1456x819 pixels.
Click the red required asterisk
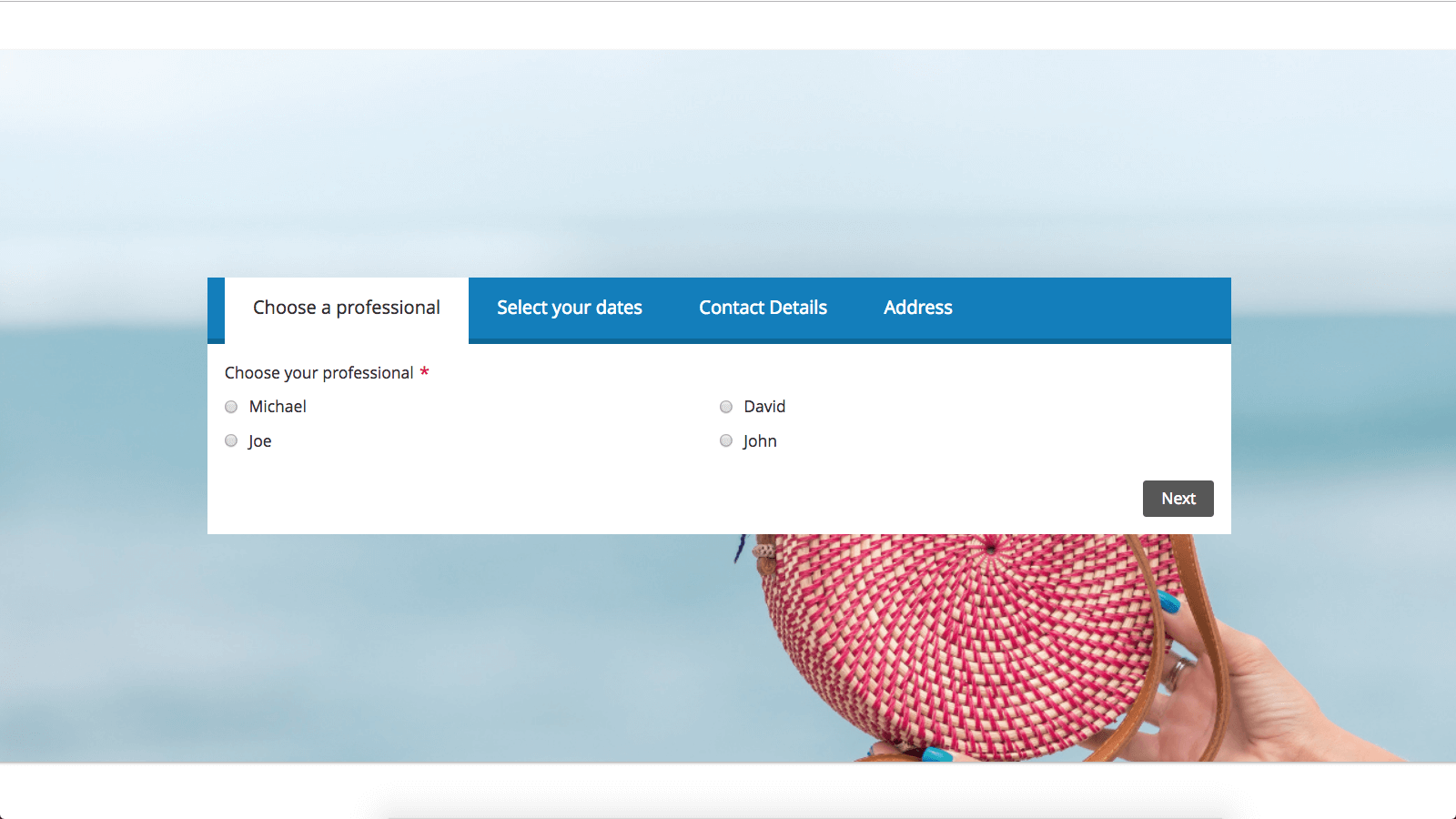click(x=424, y=372)
